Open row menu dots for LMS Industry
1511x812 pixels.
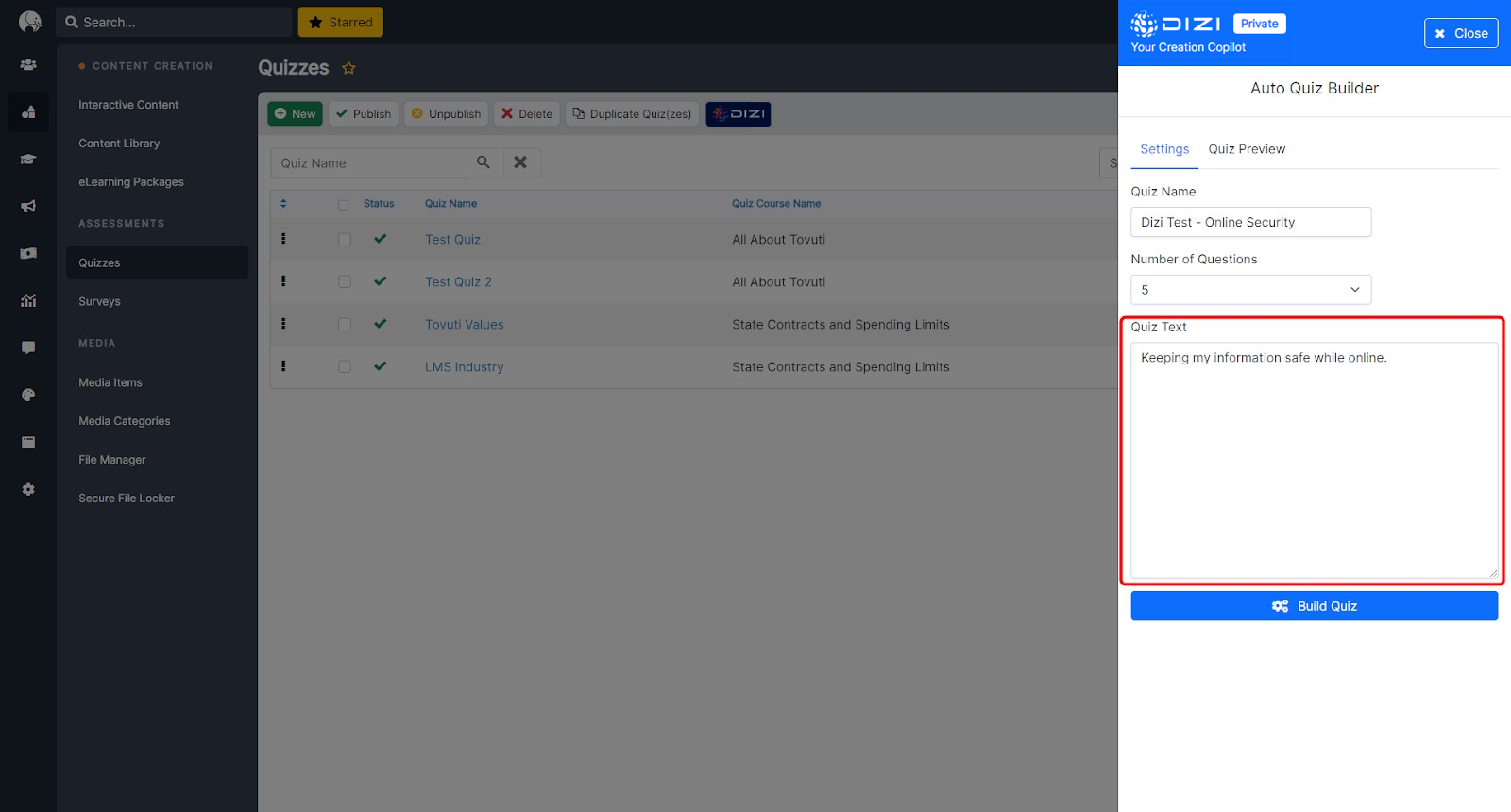pos(283,366)
